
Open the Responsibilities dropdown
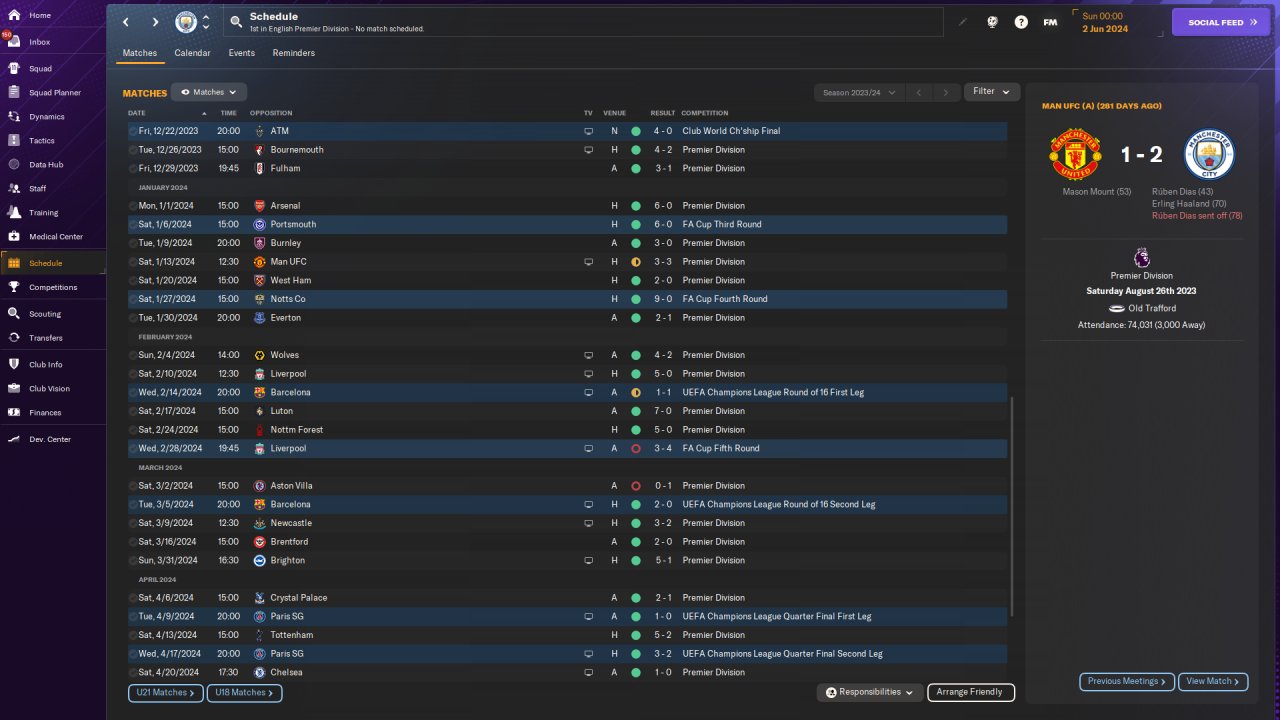tap(869, 692)
